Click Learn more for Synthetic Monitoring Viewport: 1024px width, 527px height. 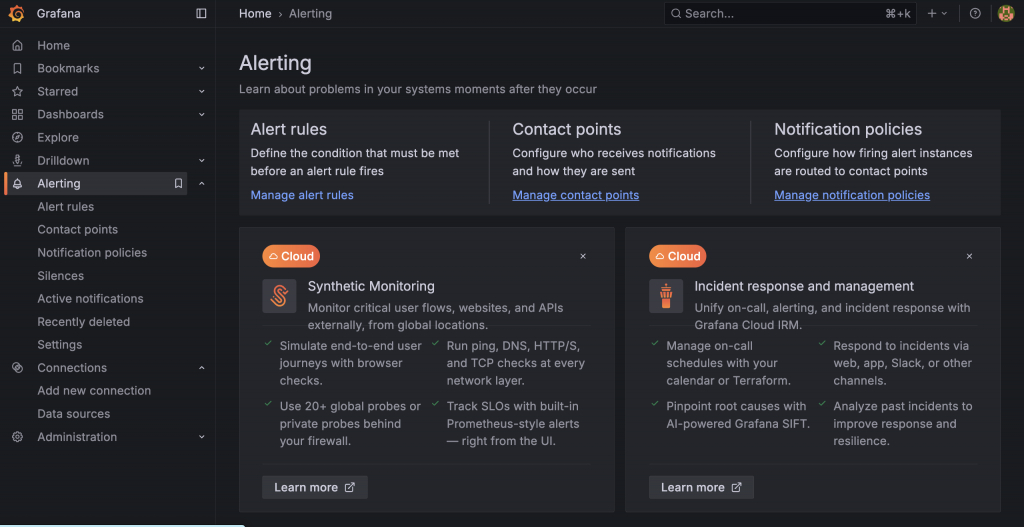[x=314, y=487]
